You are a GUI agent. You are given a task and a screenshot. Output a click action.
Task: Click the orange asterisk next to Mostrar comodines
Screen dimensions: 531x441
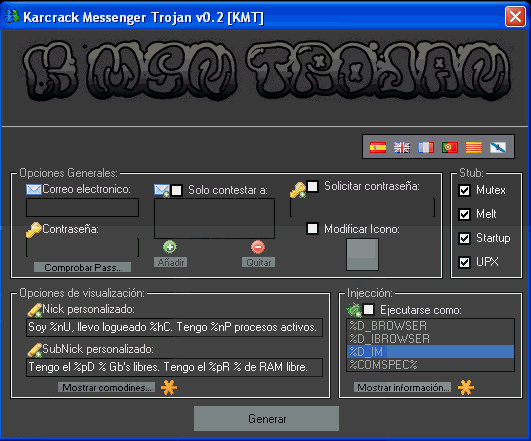click(169, 387)
